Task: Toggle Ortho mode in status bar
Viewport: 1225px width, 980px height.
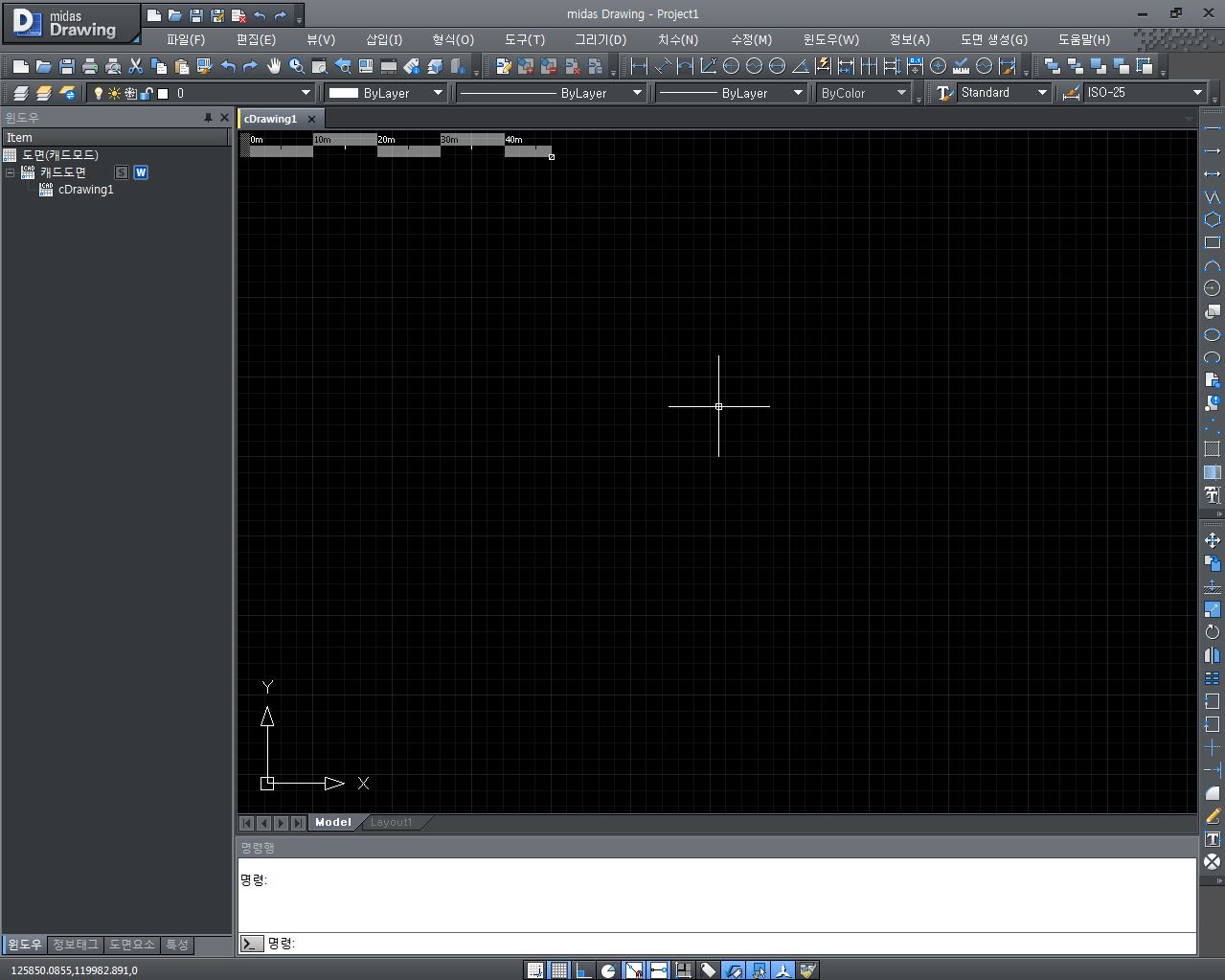Action: coord(583,970)
